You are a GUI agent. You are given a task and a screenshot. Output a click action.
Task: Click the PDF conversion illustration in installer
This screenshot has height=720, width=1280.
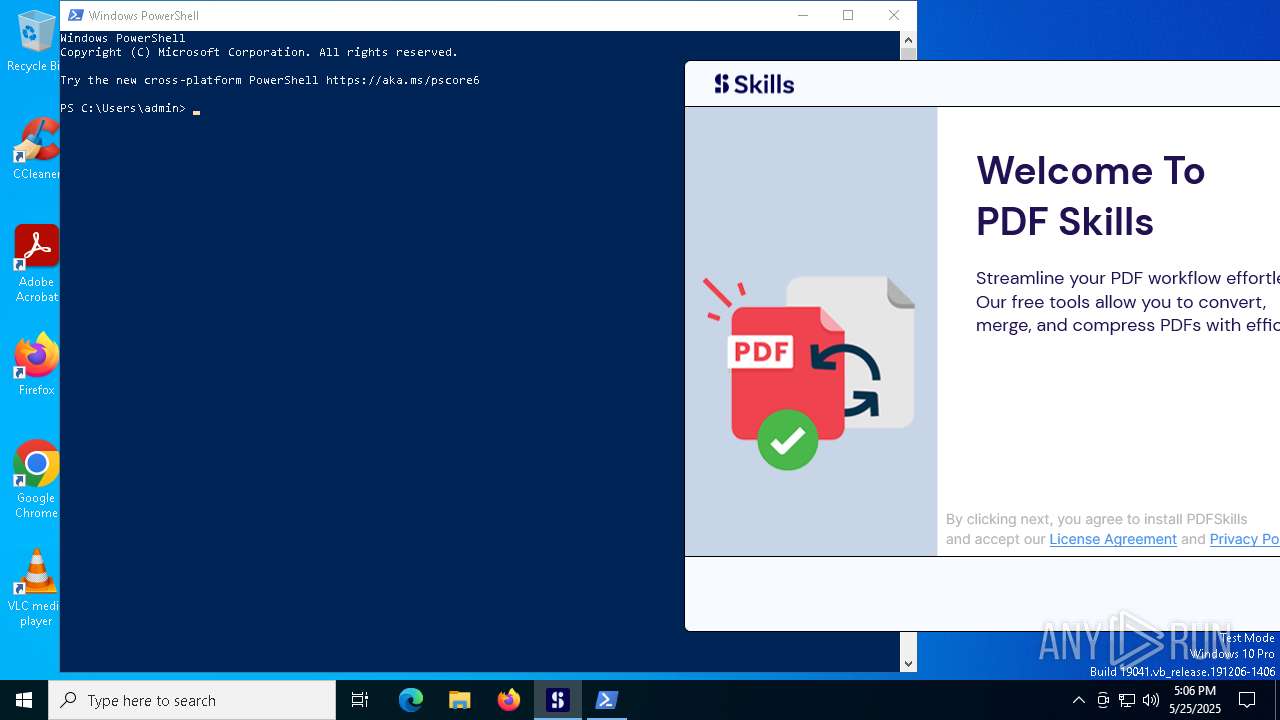point(808,373)
